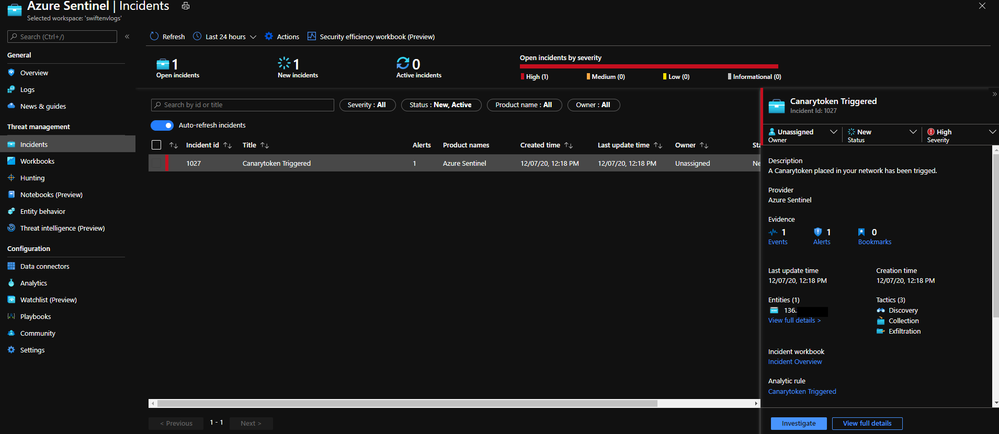
Task: Click the New incidents spinner icon
Action: (x=284, y=63)
